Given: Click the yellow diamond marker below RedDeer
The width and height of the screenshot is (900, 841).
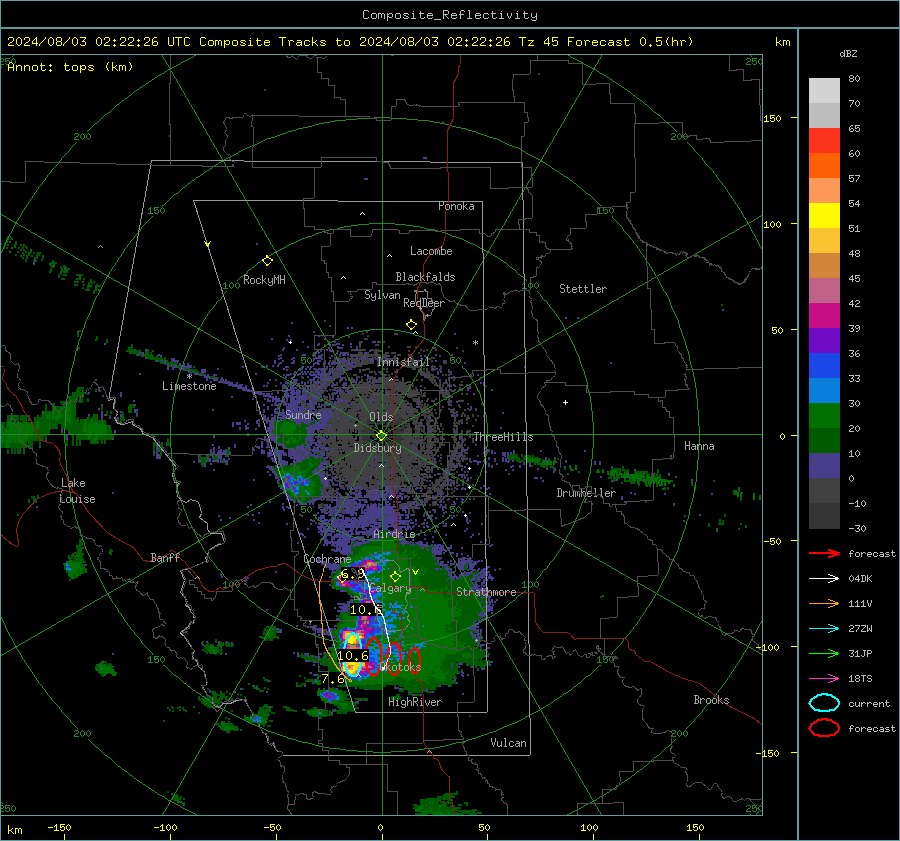Looking at the screenshot, I should coord(412,325).
